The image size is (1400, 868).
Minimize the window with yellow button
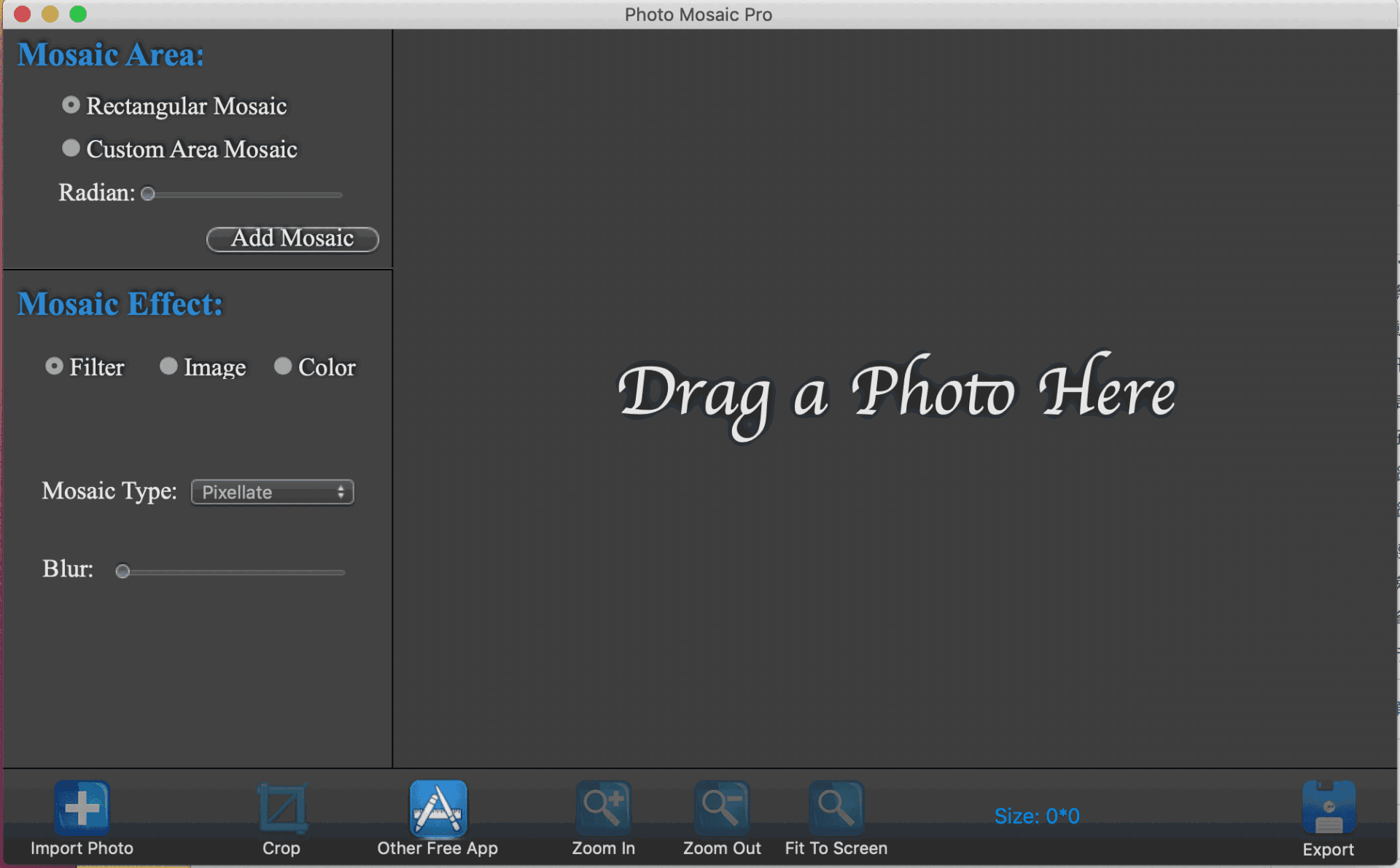pyautogui.click(x=50, y=14)
